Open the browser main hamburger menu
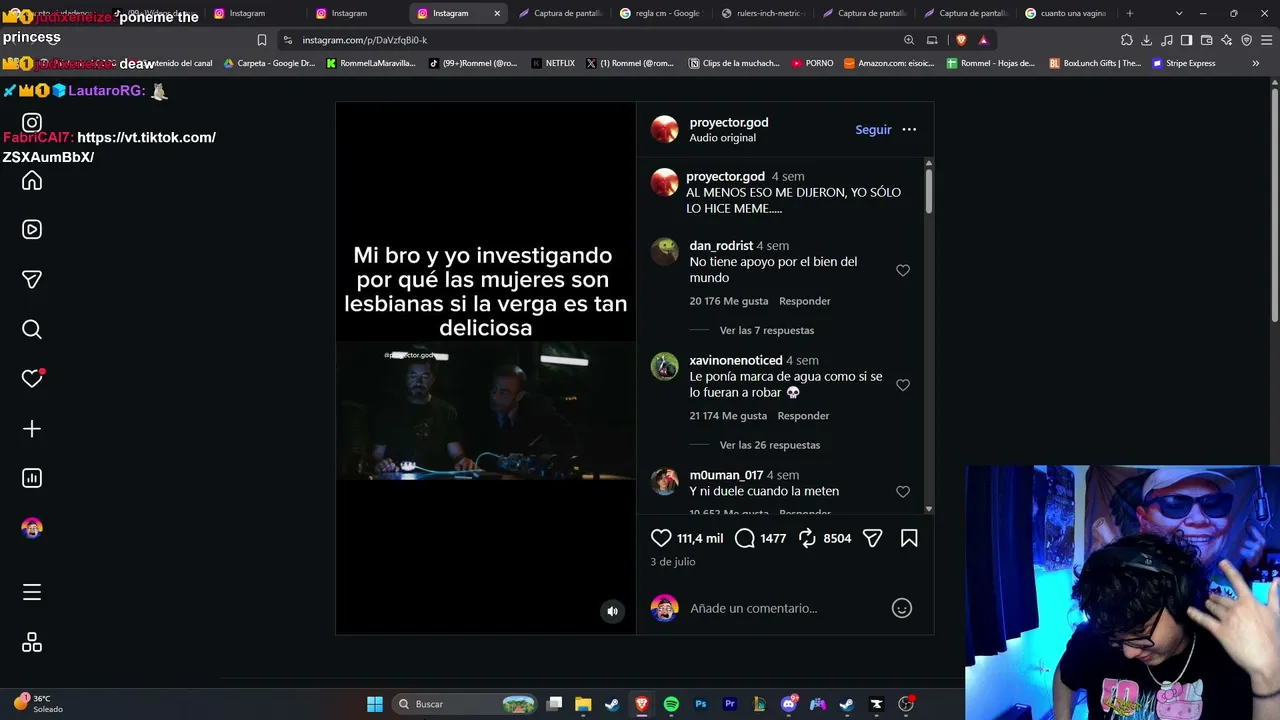This screenshot has width=1280, height=720. click(x=1265, y=40)
